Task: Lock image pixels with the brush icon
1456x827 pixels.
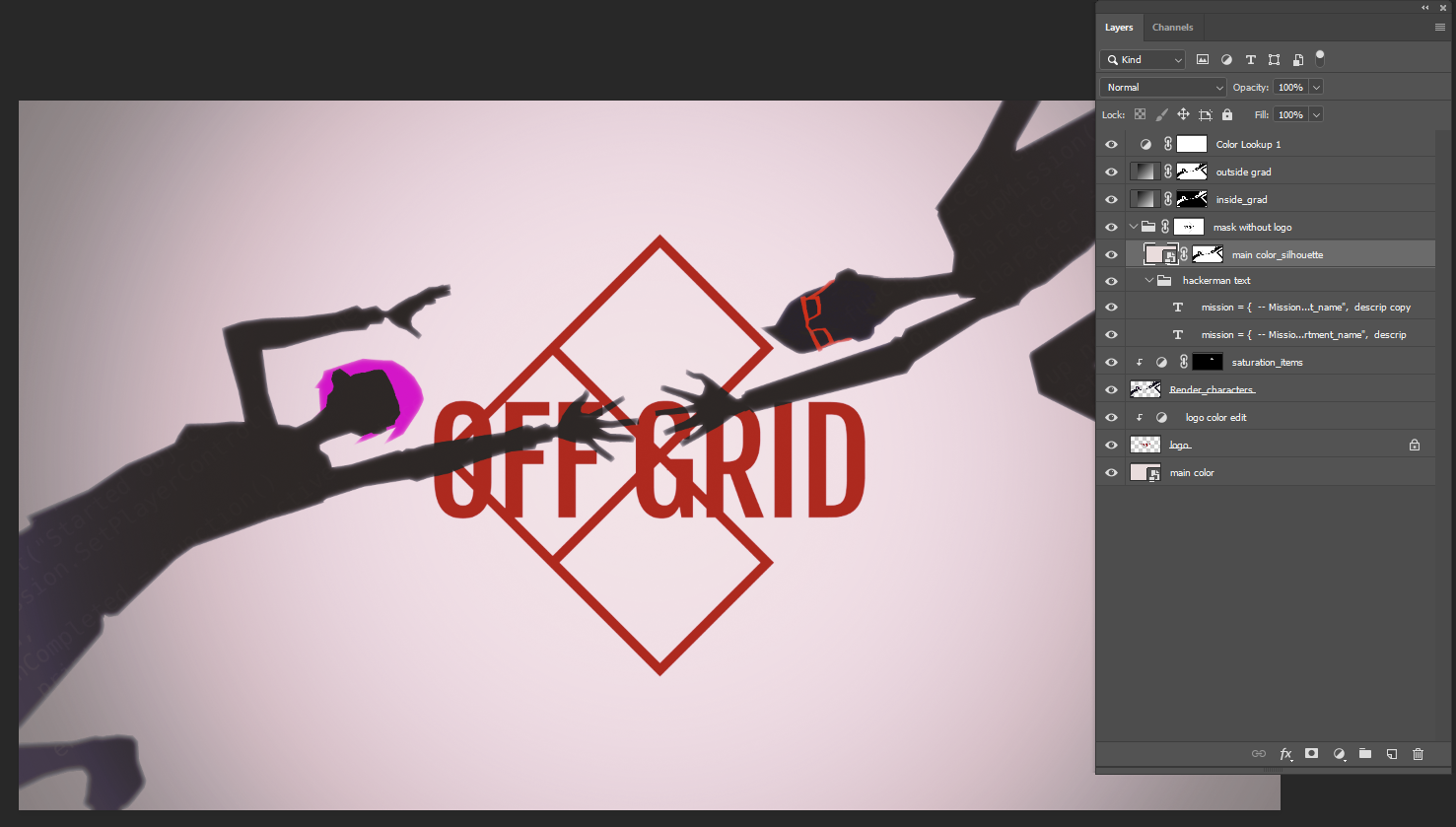Action: [1162, 114]
